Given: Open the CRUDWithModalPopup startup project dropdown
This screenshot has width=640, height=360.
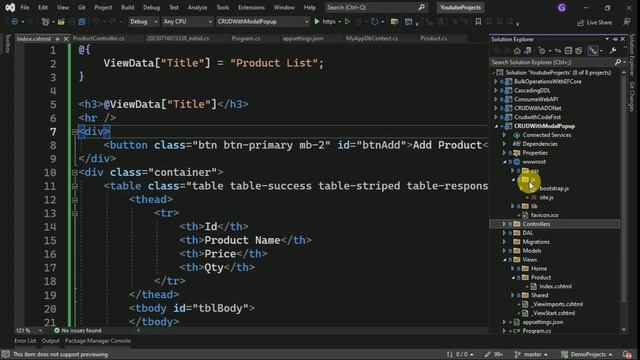Looking at the screenshot, I should point(262,22).
